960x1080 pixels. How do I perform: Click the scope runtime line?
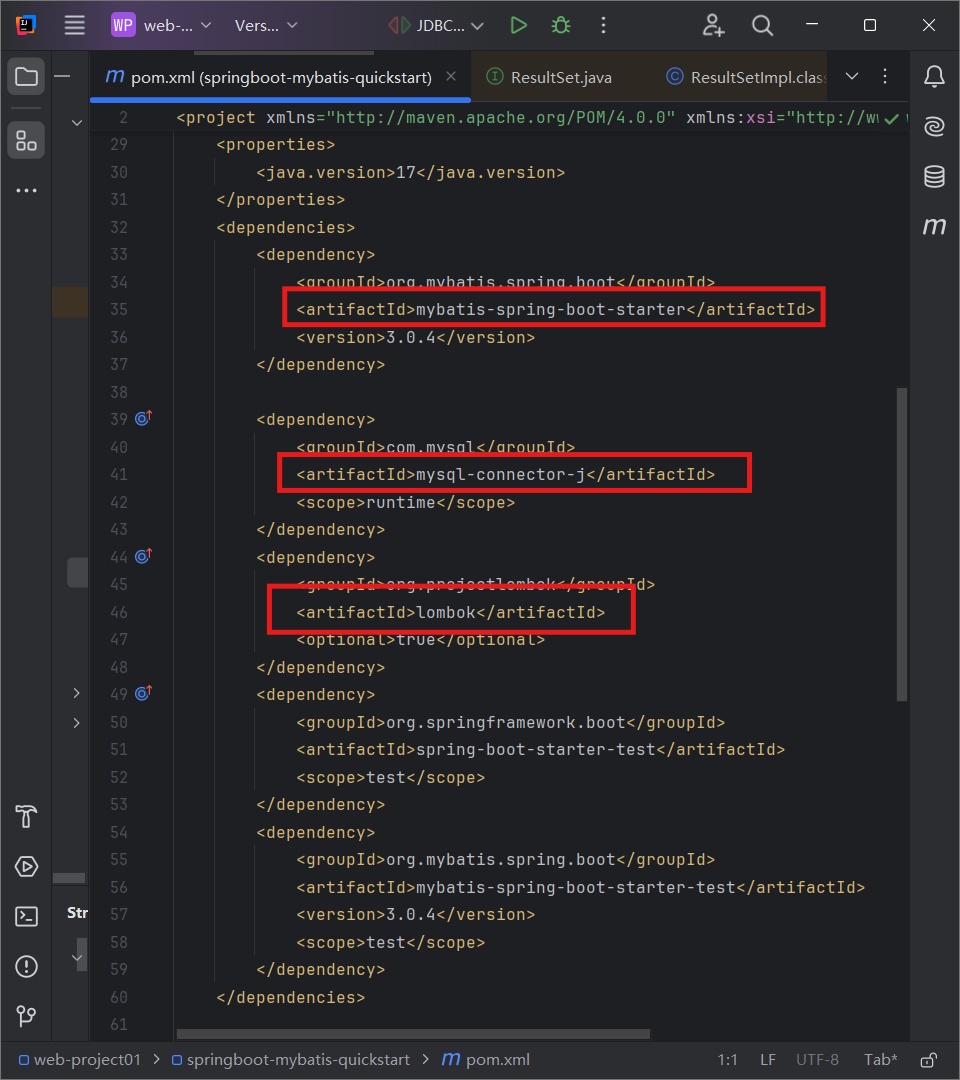406,502
